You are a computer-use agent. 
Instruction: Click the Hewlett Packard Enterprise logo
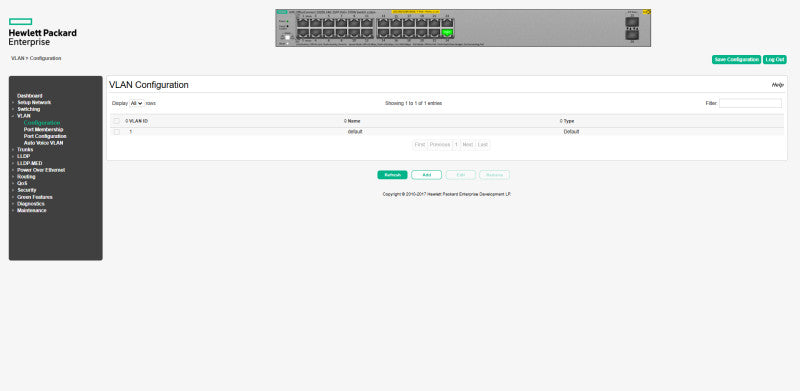(42, 32)
